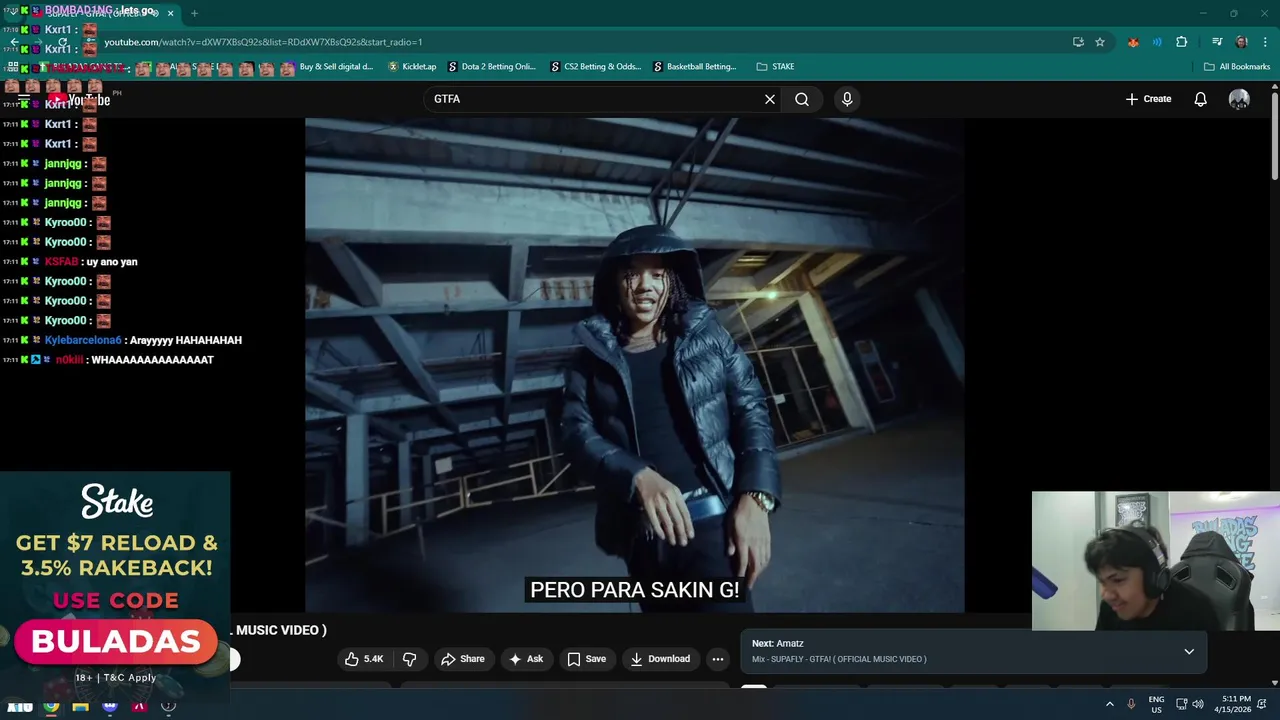Open the Chrome profile avatar
The height and width of the screenshot is (720, 1280).
[1242, 42]
